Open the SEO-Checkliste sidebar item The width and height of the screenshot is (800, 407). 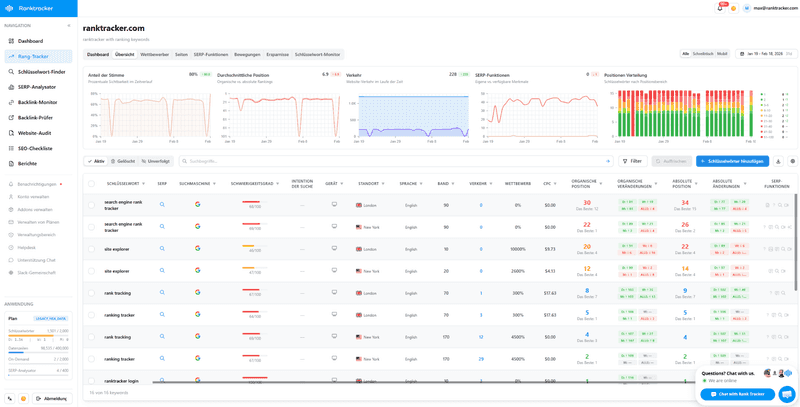[35, 148]
